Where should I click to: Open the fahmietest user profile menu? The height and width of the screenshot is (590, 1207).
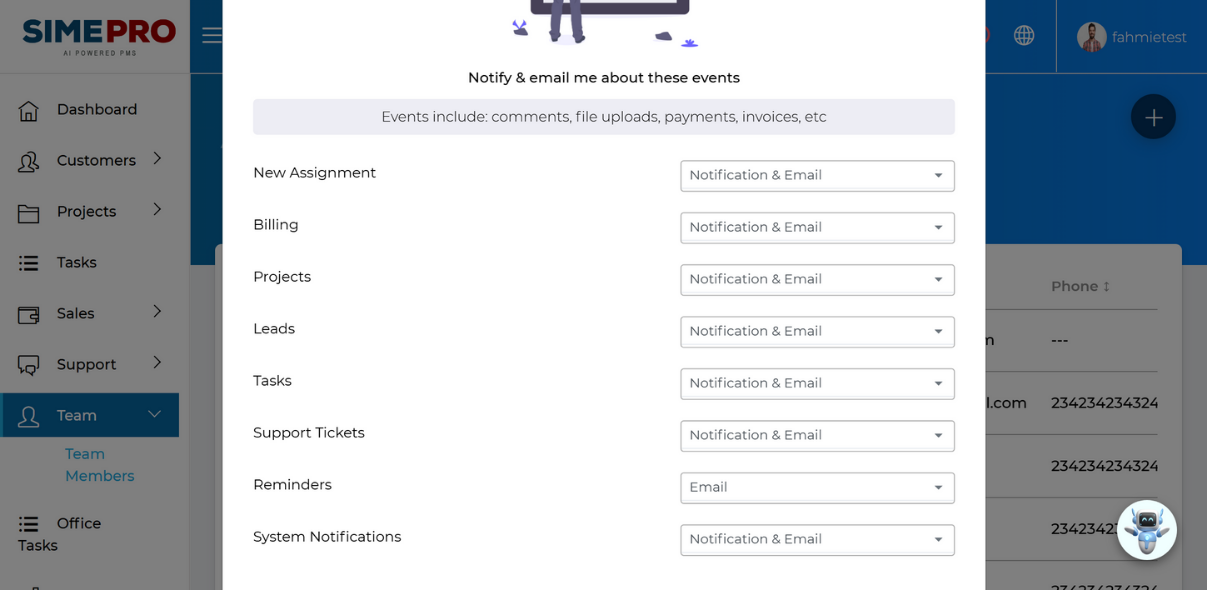[x=1132, y=37]
